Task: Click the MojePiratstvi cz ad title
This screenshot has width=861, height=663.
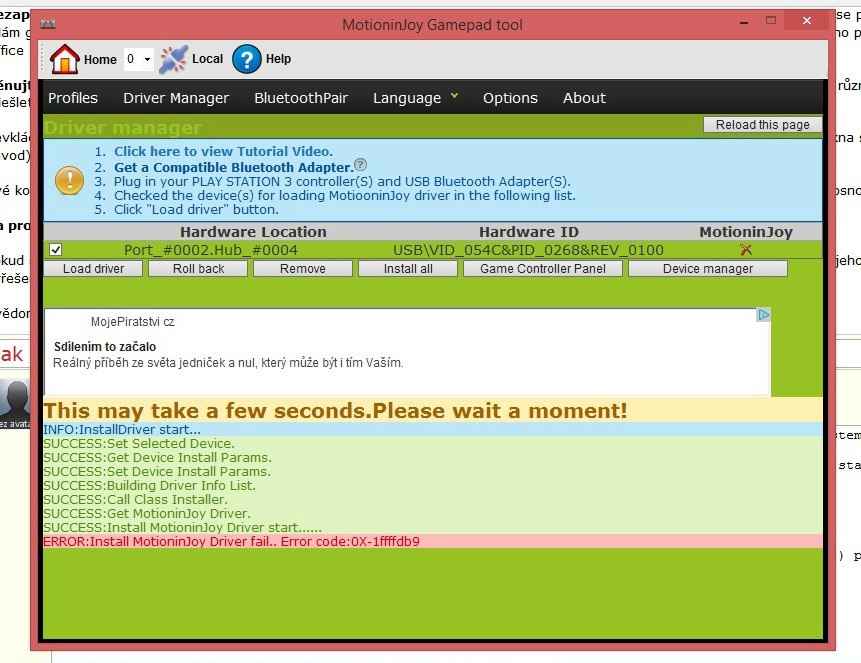Action: [133, 322]
